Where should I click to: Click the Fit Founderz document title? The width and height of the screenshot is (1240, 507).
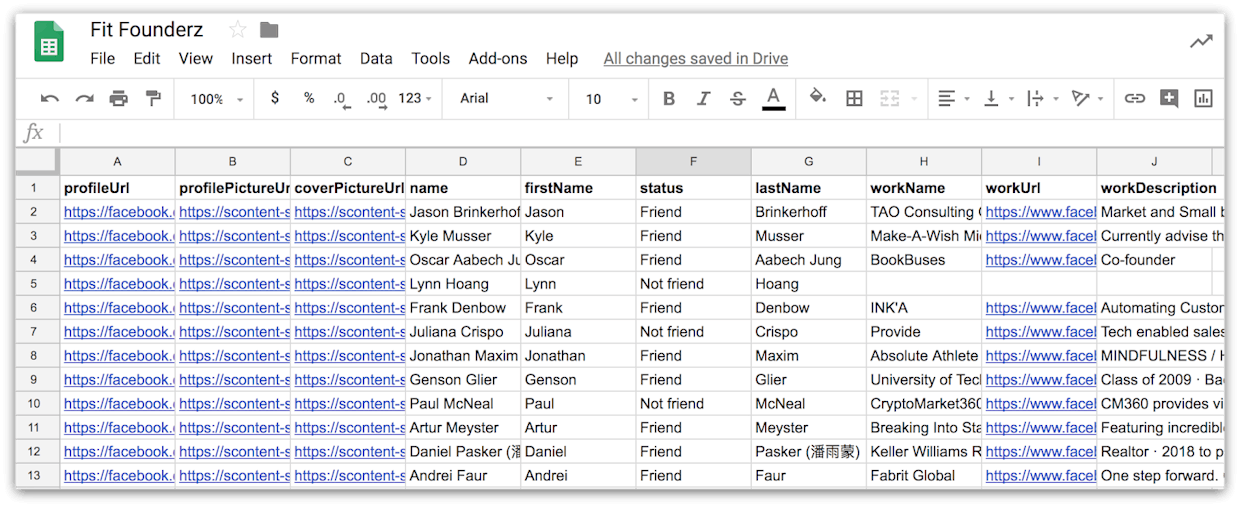point(146,29)
